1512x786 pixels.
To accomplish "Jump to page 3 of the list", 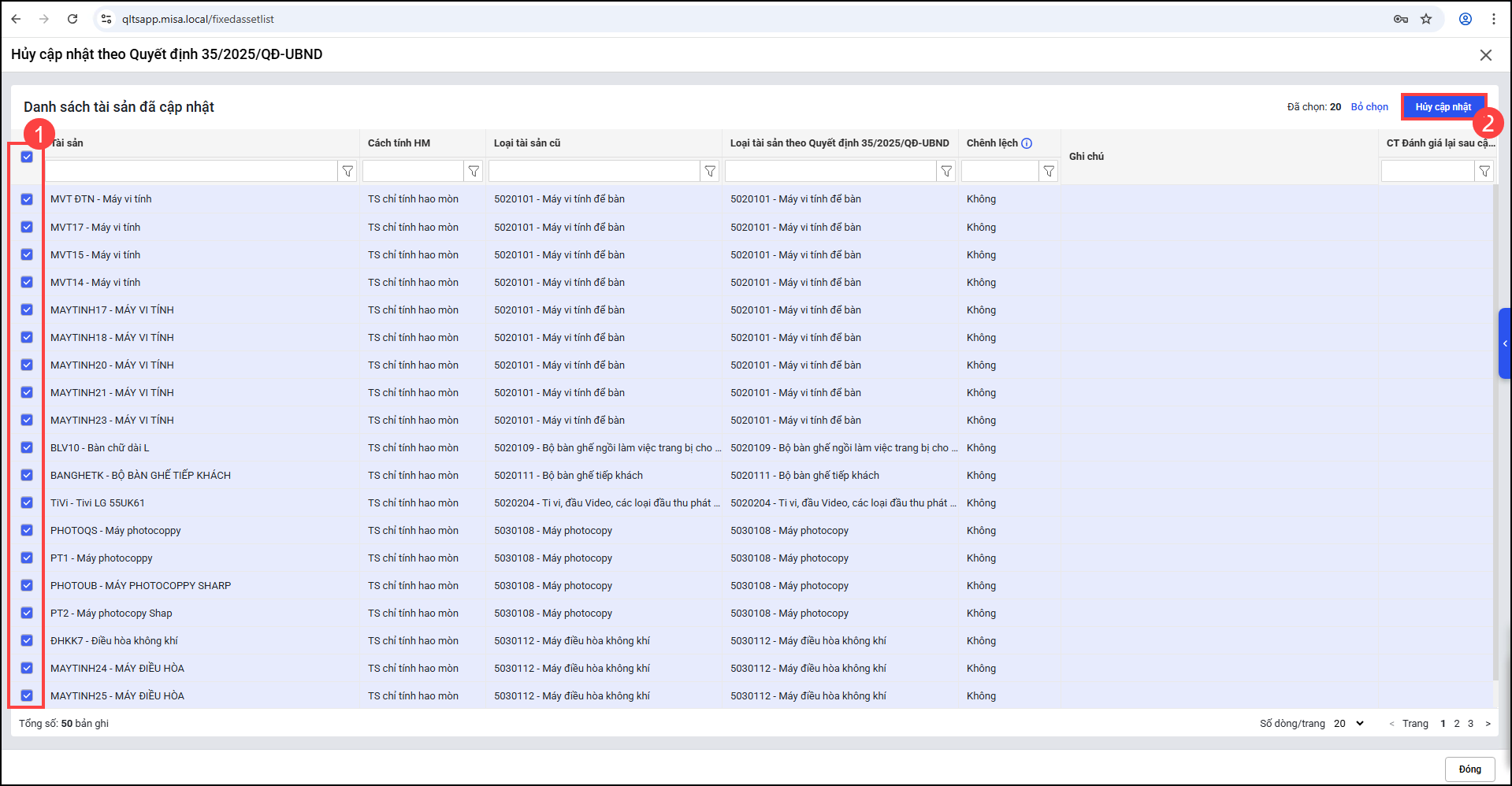I will 1470,723.
